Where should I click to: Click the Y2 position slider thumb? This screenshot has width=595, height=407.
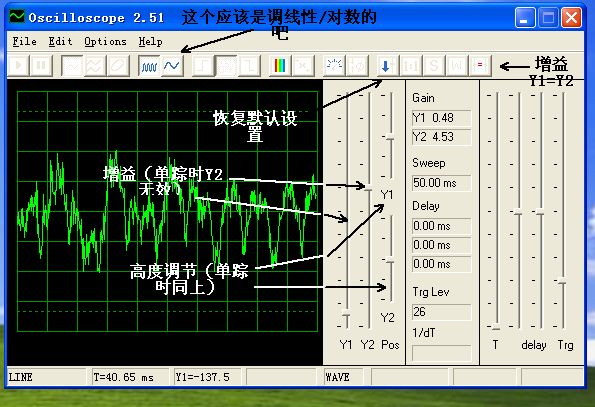(390, 261)
